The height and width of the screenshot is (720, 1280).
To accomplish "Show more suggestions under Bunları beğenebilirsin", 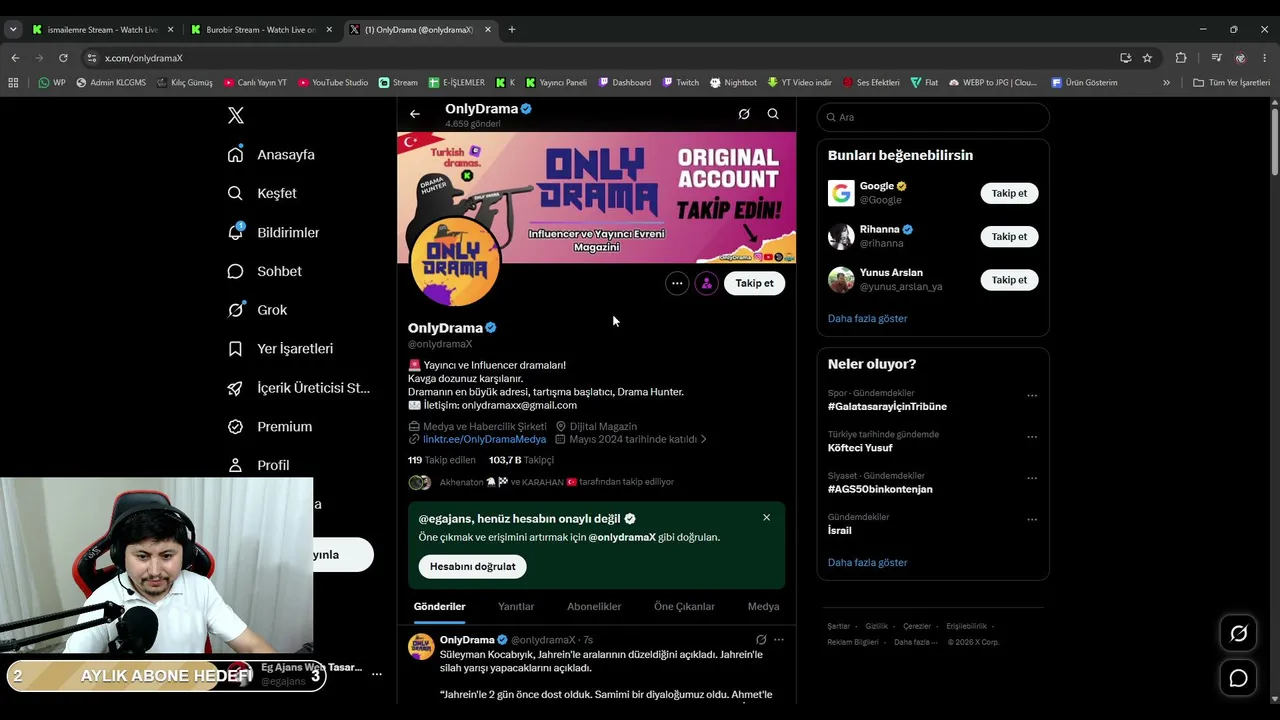I will [x=868, y=318].
